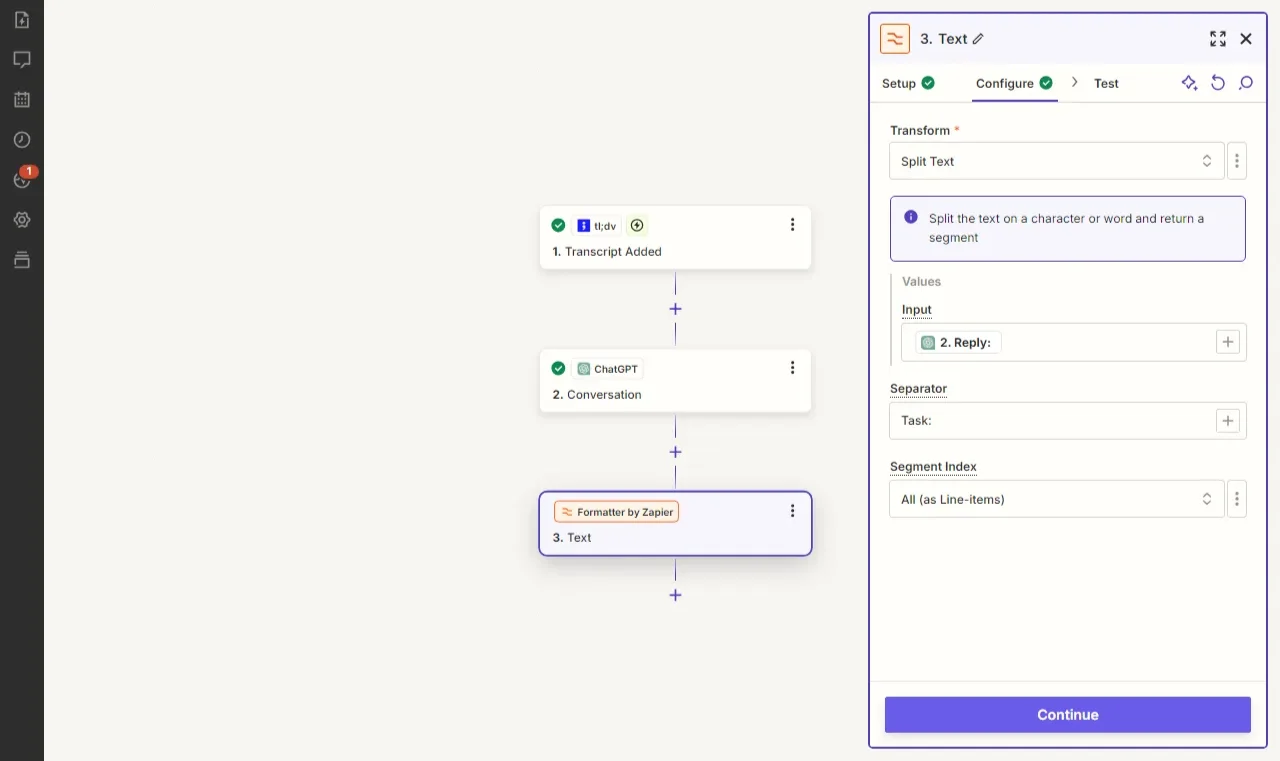The image size is (1280, 761).
Task: Select the 2. Conversation step card
Action: point(675,381)
